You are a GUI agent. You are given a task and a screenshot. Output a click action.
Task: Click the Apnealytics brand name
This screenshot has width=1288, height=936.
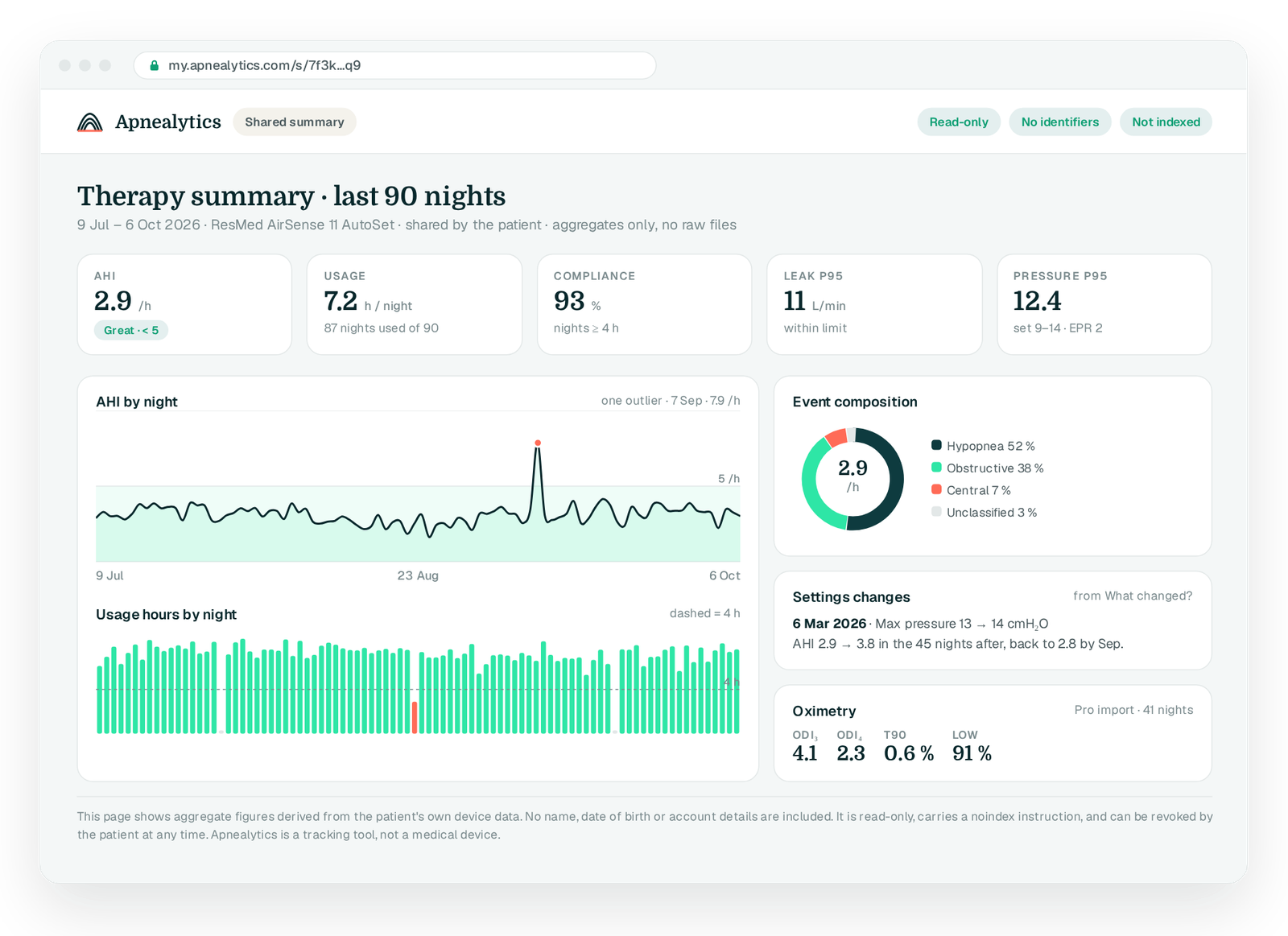click(x=168, y=122)
